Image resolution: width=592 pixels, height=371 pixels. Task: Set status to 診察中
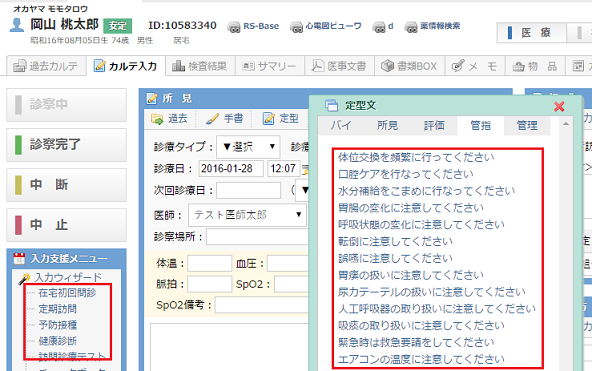coord(66,105)
